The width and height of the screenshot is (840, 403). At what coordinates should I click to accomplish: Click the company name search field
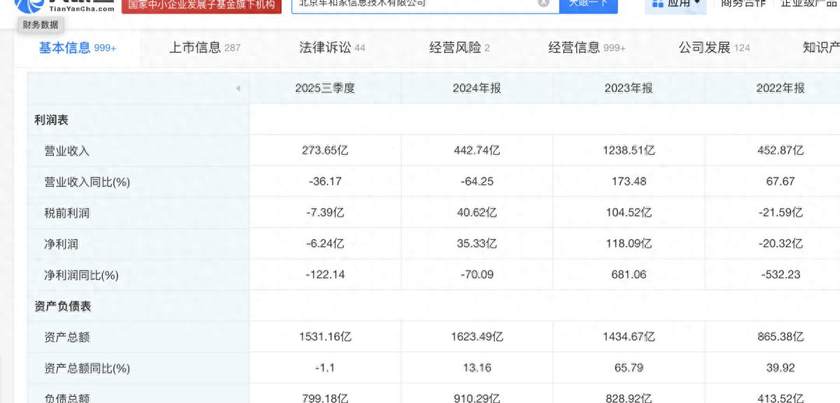click(410, 4)
